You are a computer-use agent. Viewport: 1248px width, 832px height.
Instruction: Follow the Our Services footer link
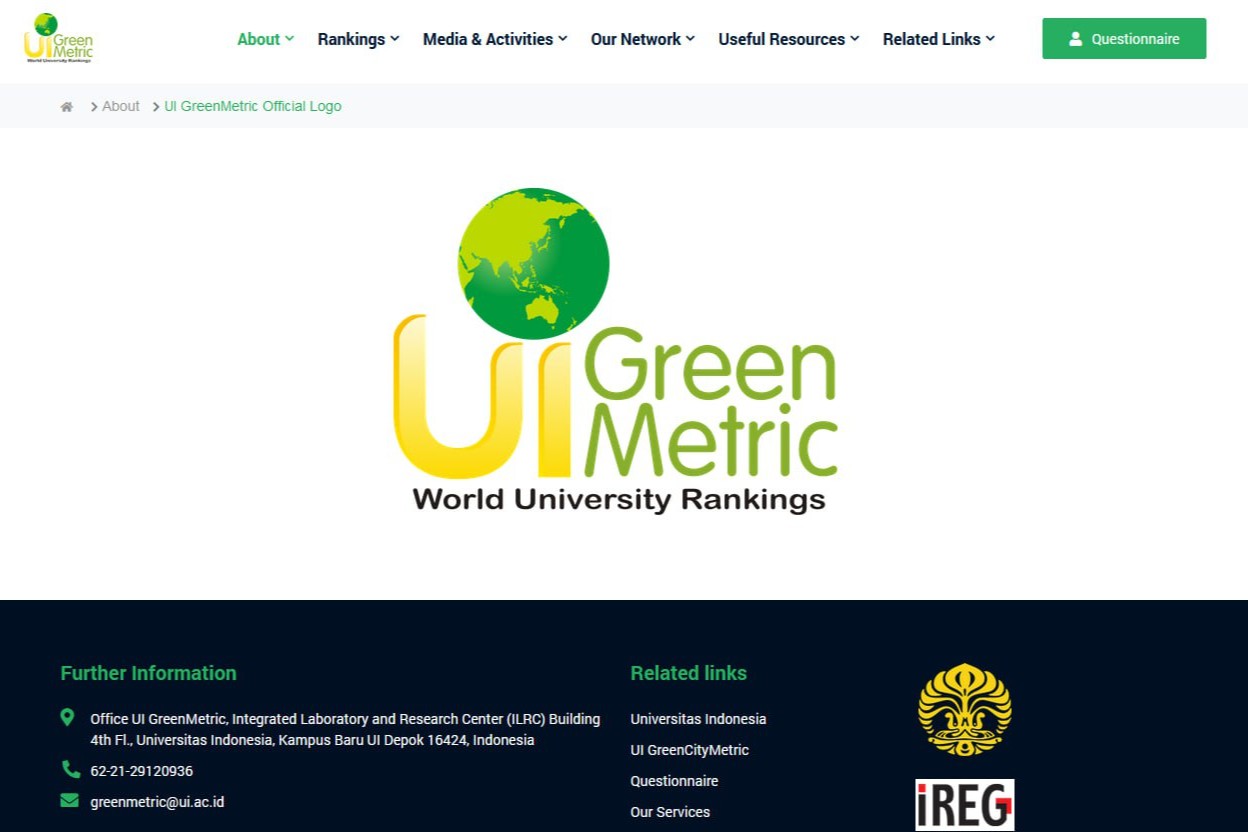(x=670, y=812)
